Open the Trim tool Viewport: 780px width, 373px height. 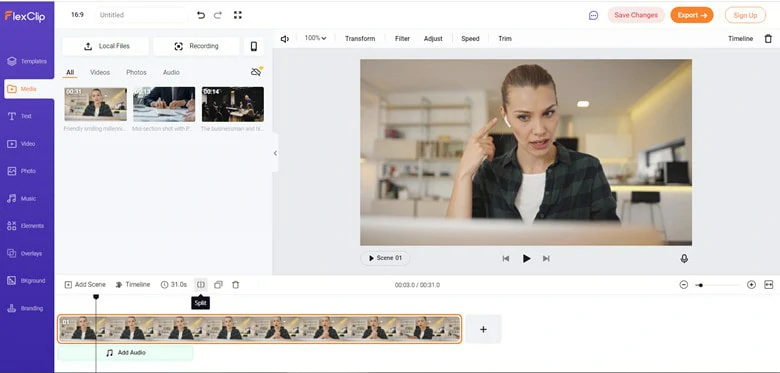coord(505,39)
